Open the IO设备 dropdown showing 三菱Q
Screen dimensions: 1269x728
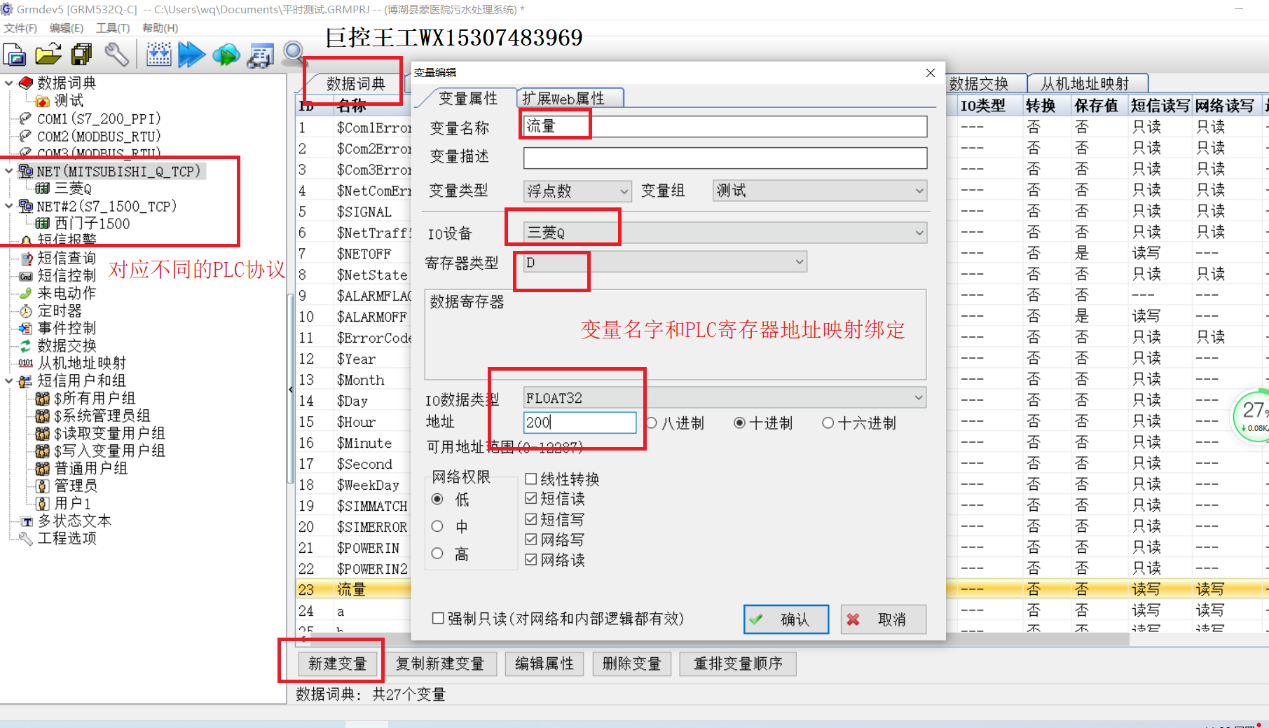pos(725,233)
